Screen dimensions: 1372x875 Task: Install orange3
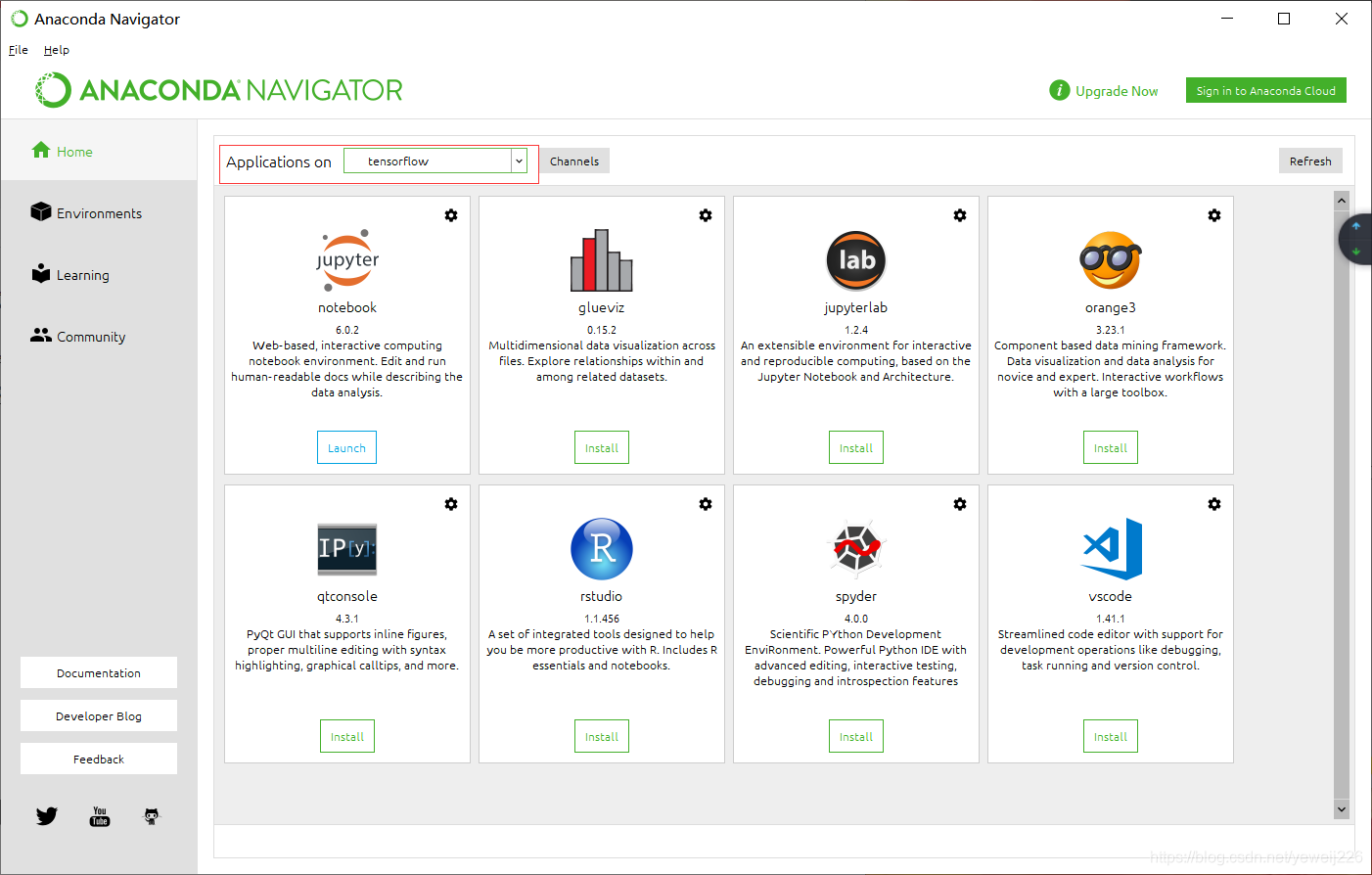1111,447
